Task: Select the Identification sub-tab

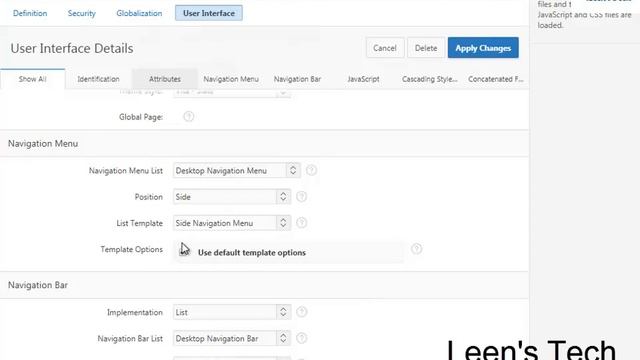Action: [x=98, y=79]
